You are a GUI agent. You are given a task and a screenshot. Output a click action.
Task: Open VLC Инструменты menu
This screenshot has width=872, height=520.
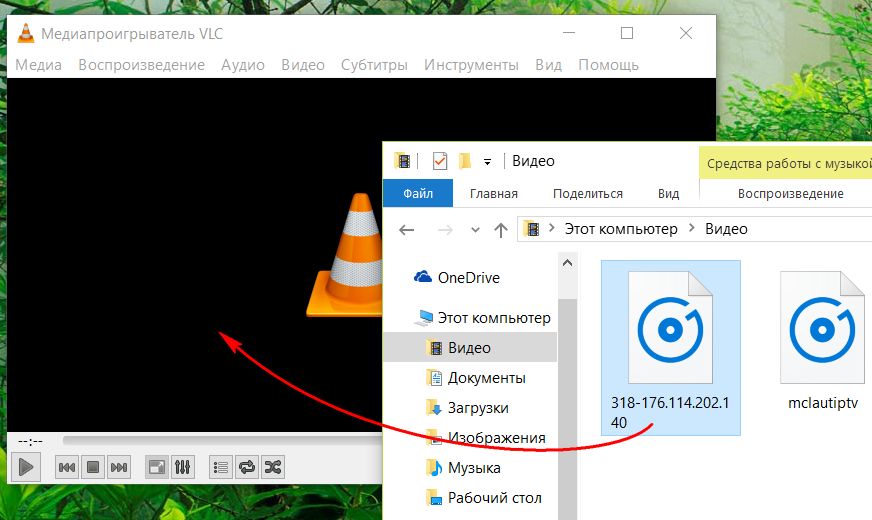pos(471,65)
